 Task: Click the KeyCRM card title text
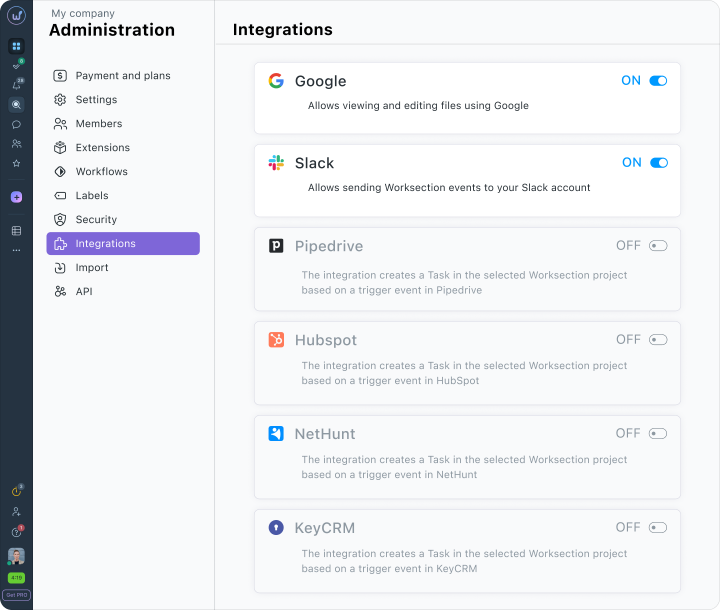click(x=325, y=528)
